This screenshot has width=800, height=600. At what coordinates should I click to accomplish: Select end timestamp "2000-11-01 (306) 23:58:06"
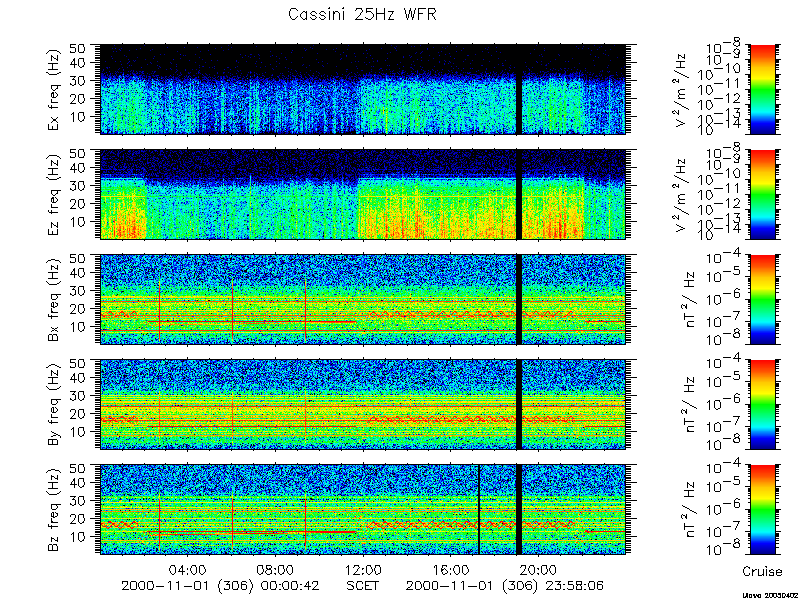[x=505, y=585]
